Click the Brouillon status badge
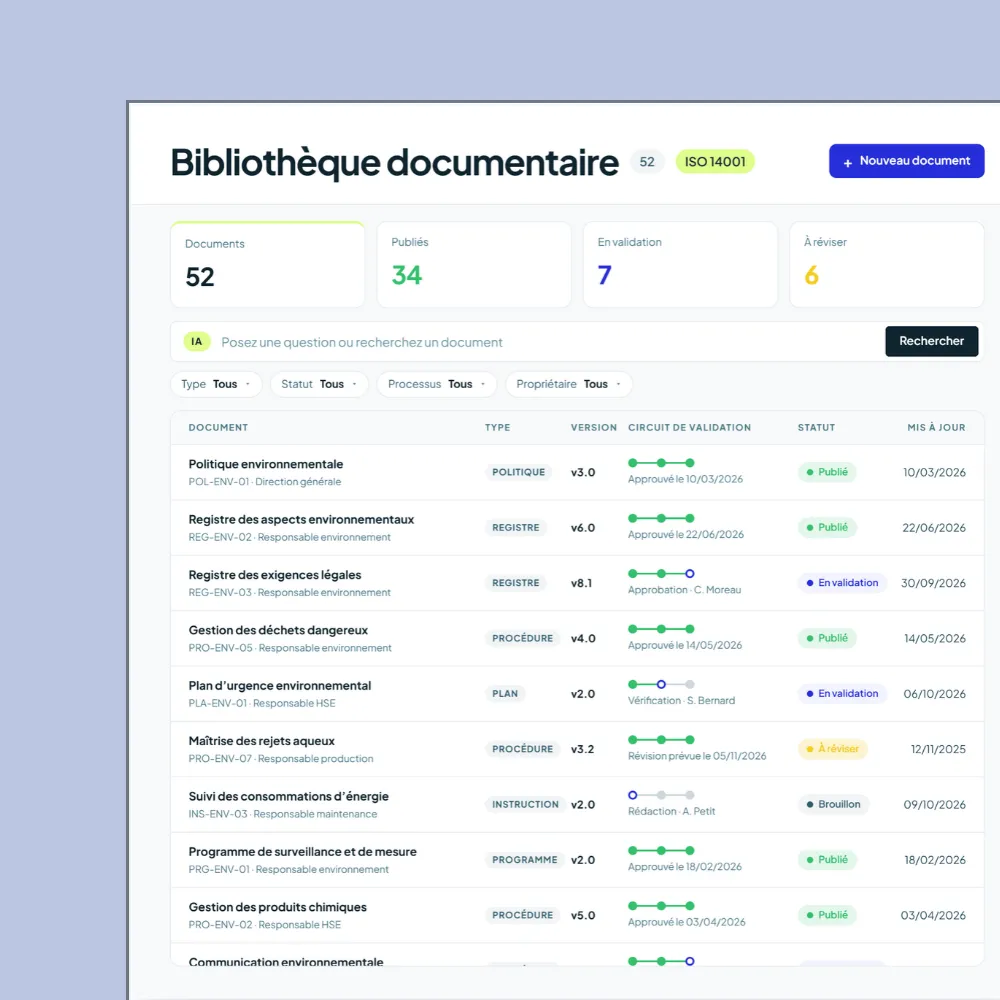 pyautogui.click(x=833, y=804)
